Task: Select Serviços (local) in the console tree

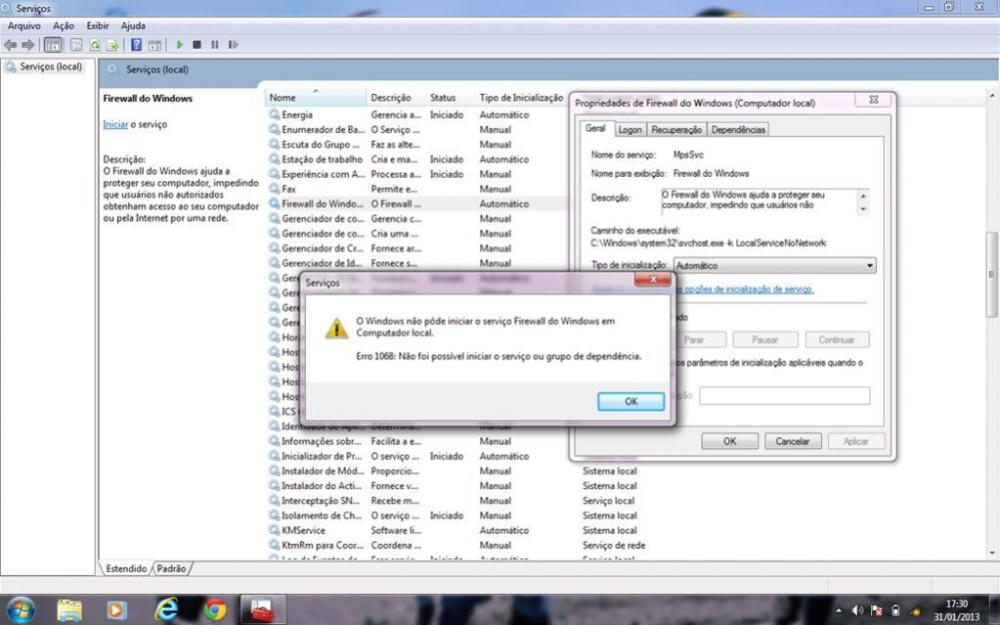Action: (51, 66)
